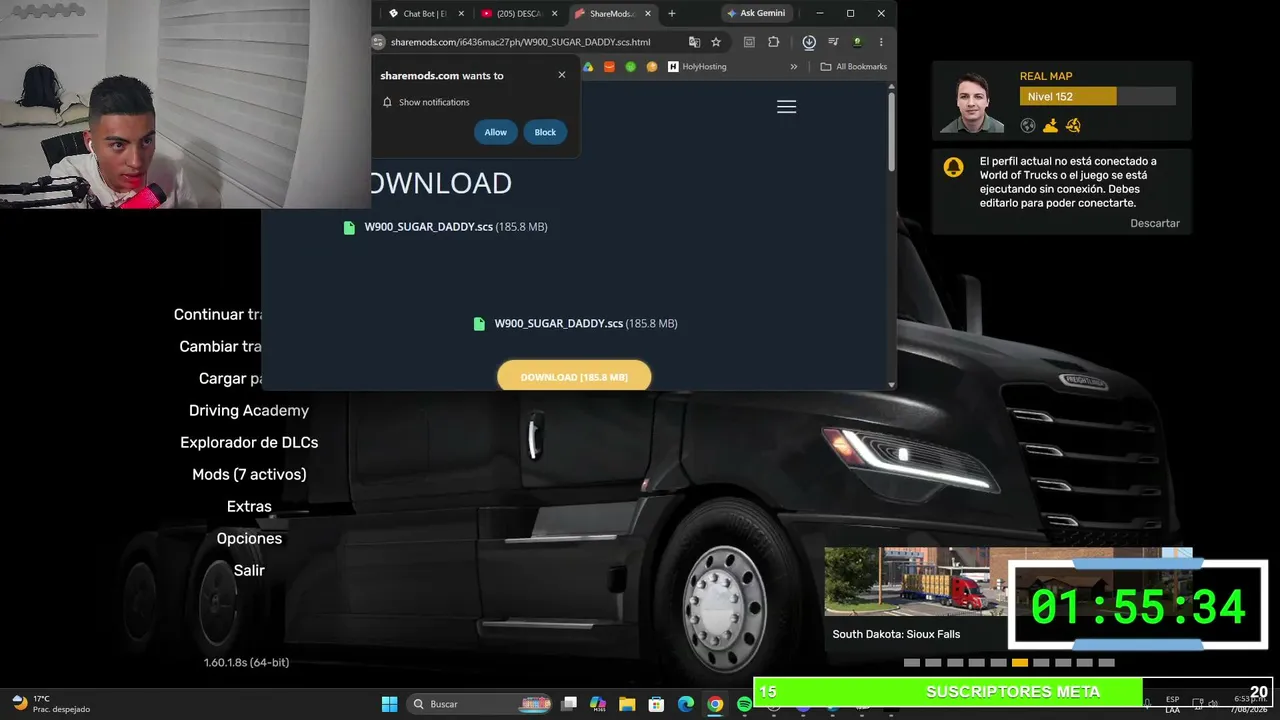This screenshot has height=720, width=1280.
Task: Select Extras in the game menu
Action: click(249, 506)
